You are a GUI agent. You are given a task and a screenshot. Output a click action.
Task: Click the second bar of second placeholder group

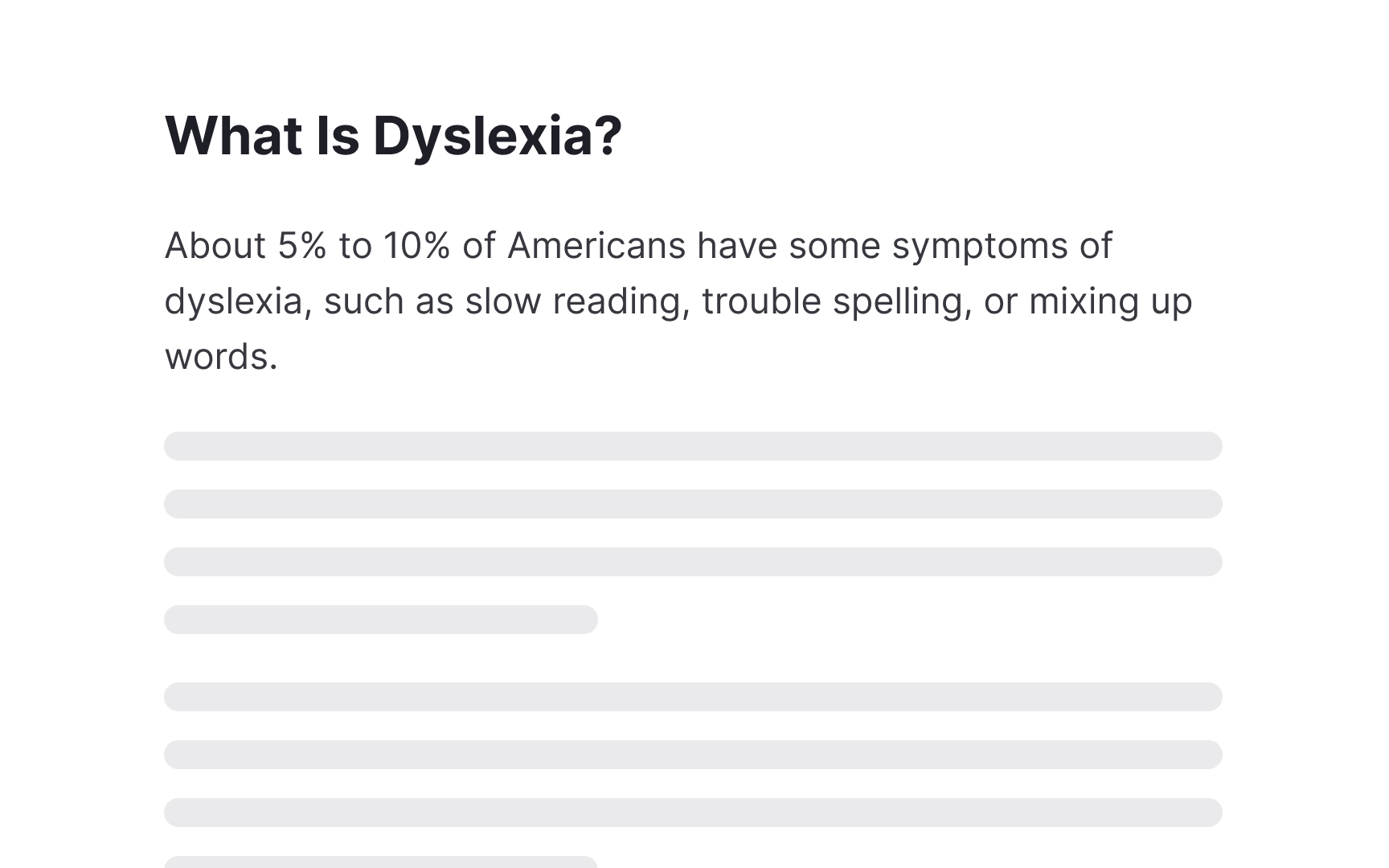693,755
